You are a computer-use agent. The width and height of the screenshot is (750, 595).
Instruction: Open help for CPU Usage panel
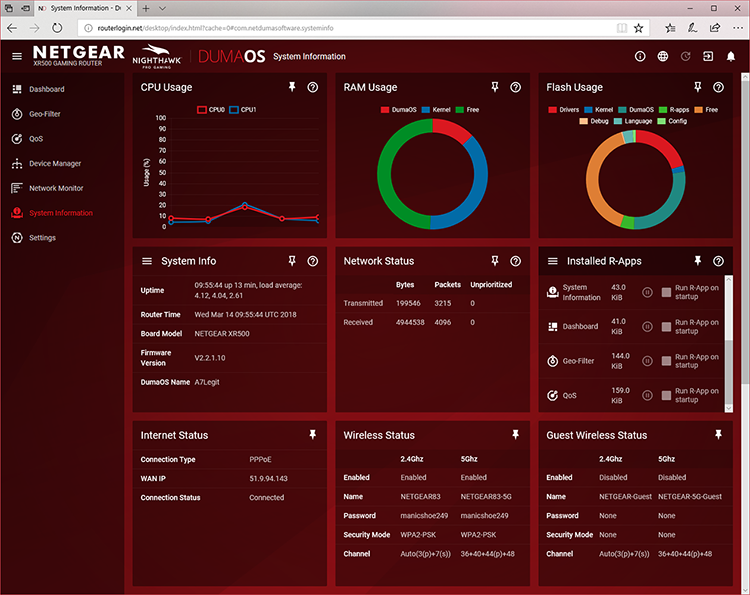coord(313,87)
